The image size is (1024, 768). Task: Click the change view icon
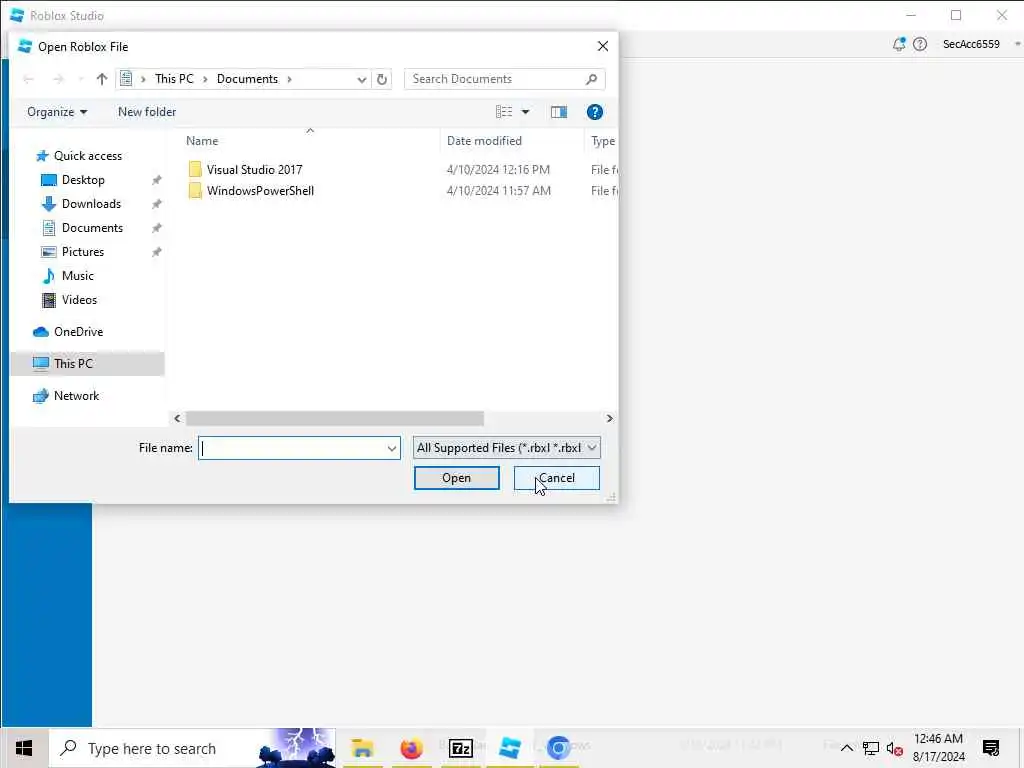click(x=504, y=112)
